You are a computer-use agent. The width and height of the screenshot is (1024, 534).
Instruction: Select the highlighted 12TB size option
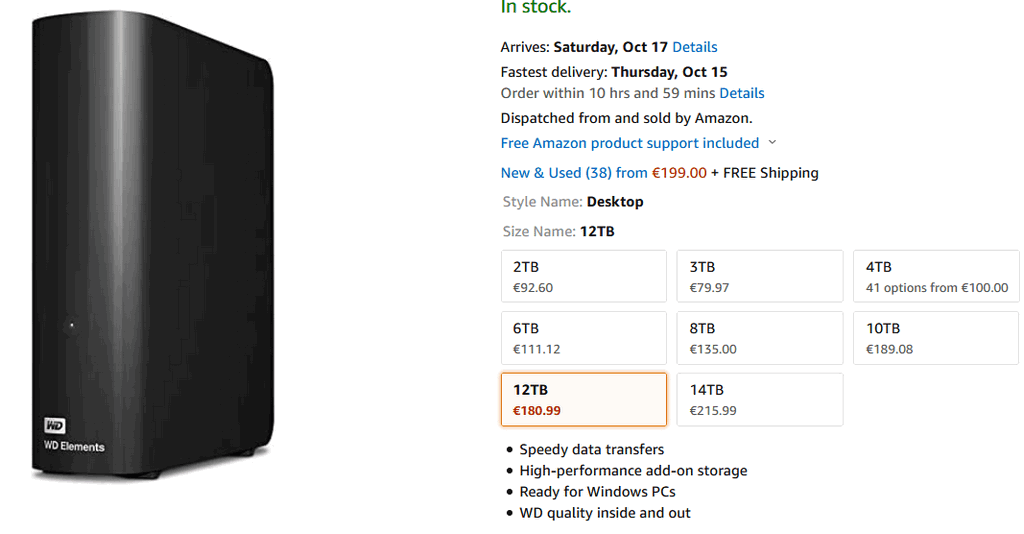click(x=584, y=400)
